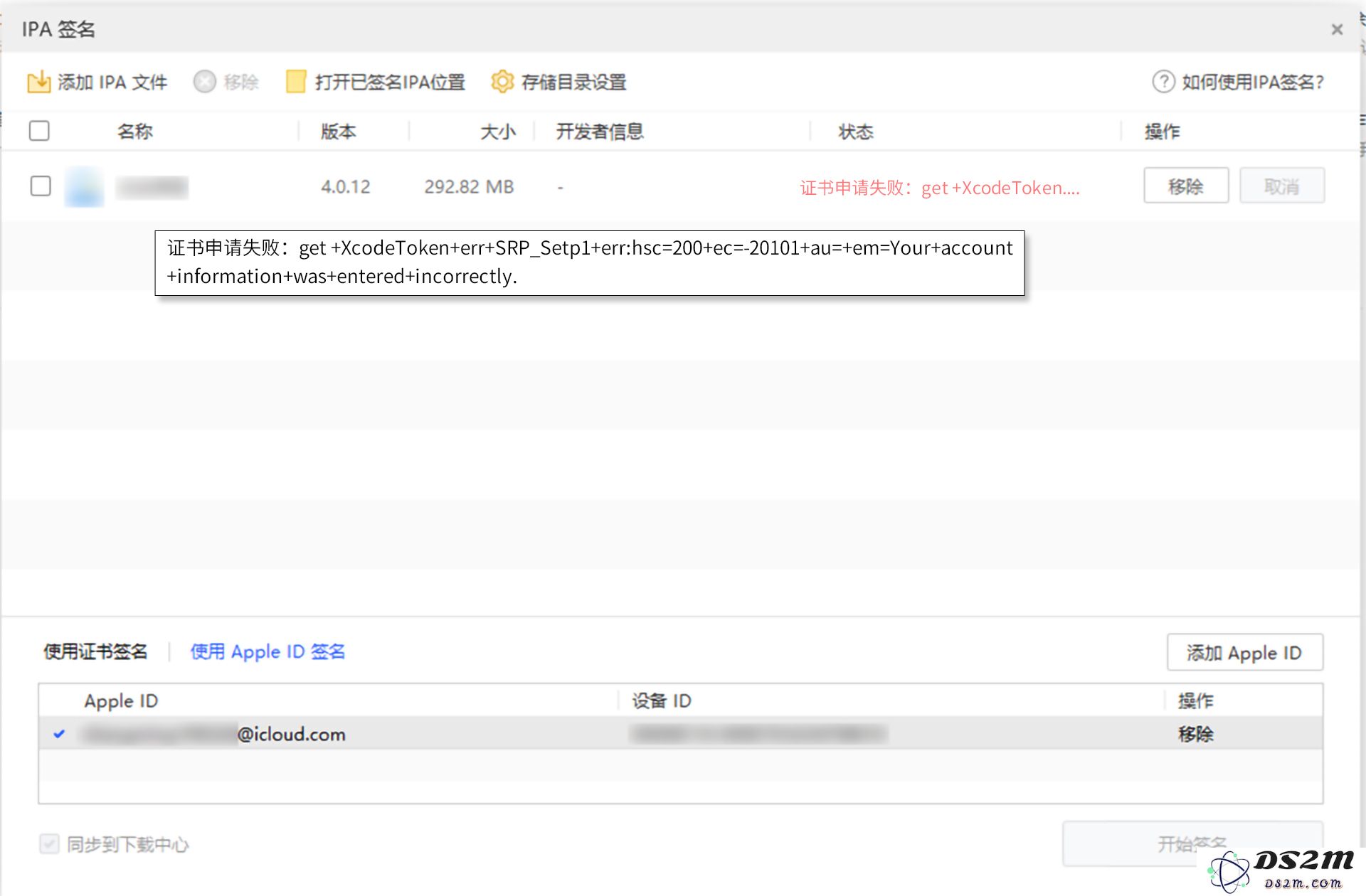Click the 设备 ID column header
Viewport: 1366px width, 896px height.
coord(662,700)
